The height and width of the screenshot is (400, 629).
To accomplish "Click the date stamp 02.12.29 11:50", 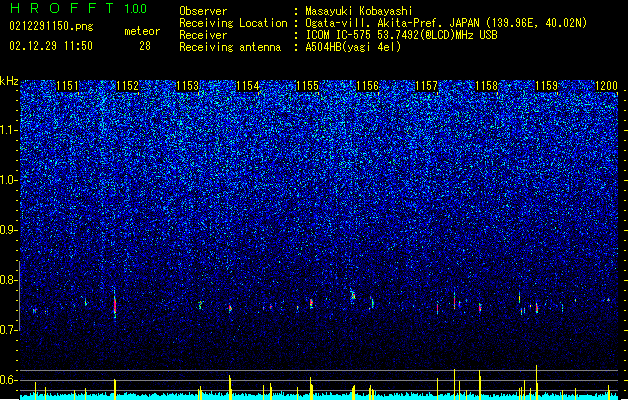I will click(51, 46).
